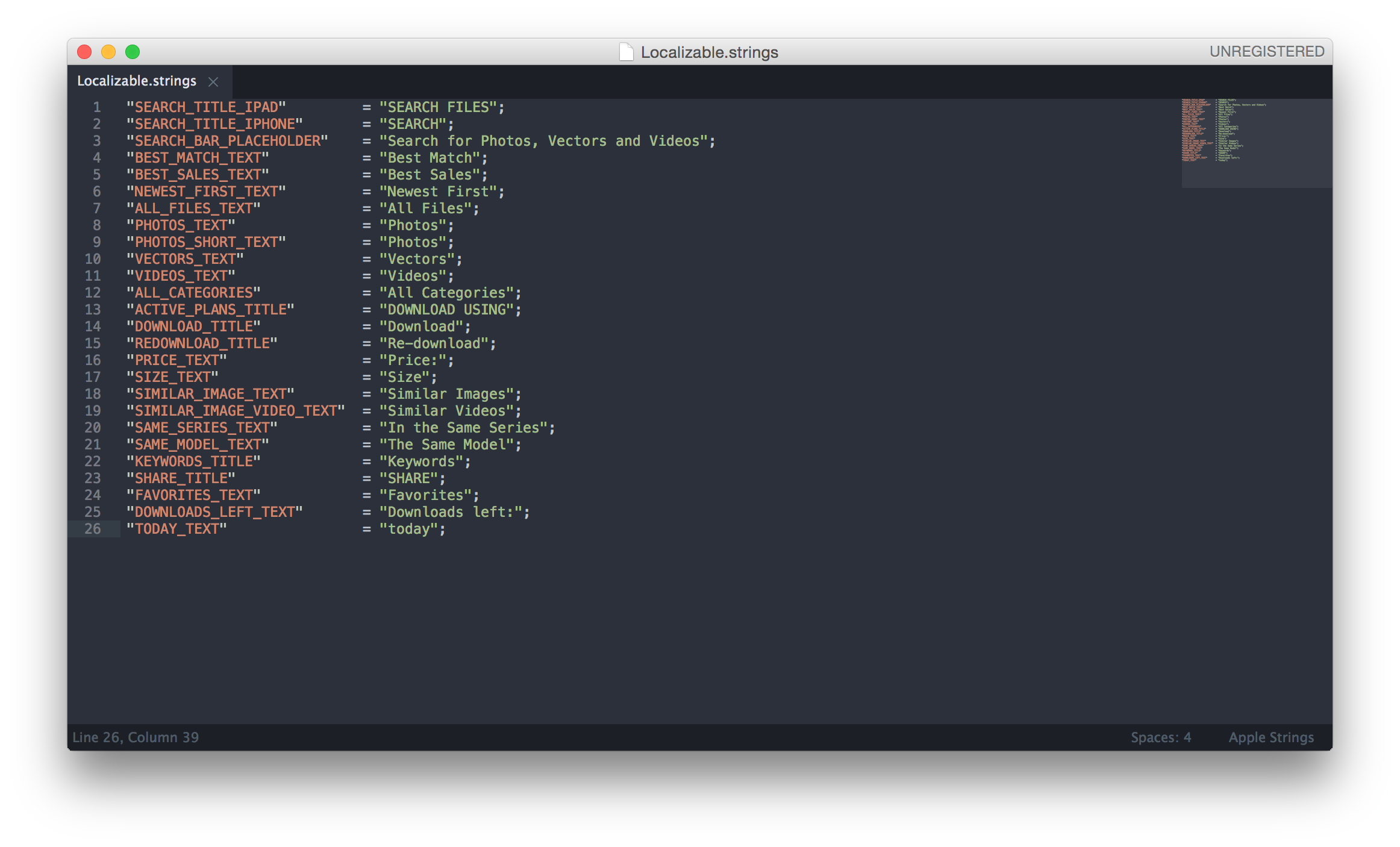Close the Localizable.strings tab
Screen dimensions: 1400x847
point(213,81)
